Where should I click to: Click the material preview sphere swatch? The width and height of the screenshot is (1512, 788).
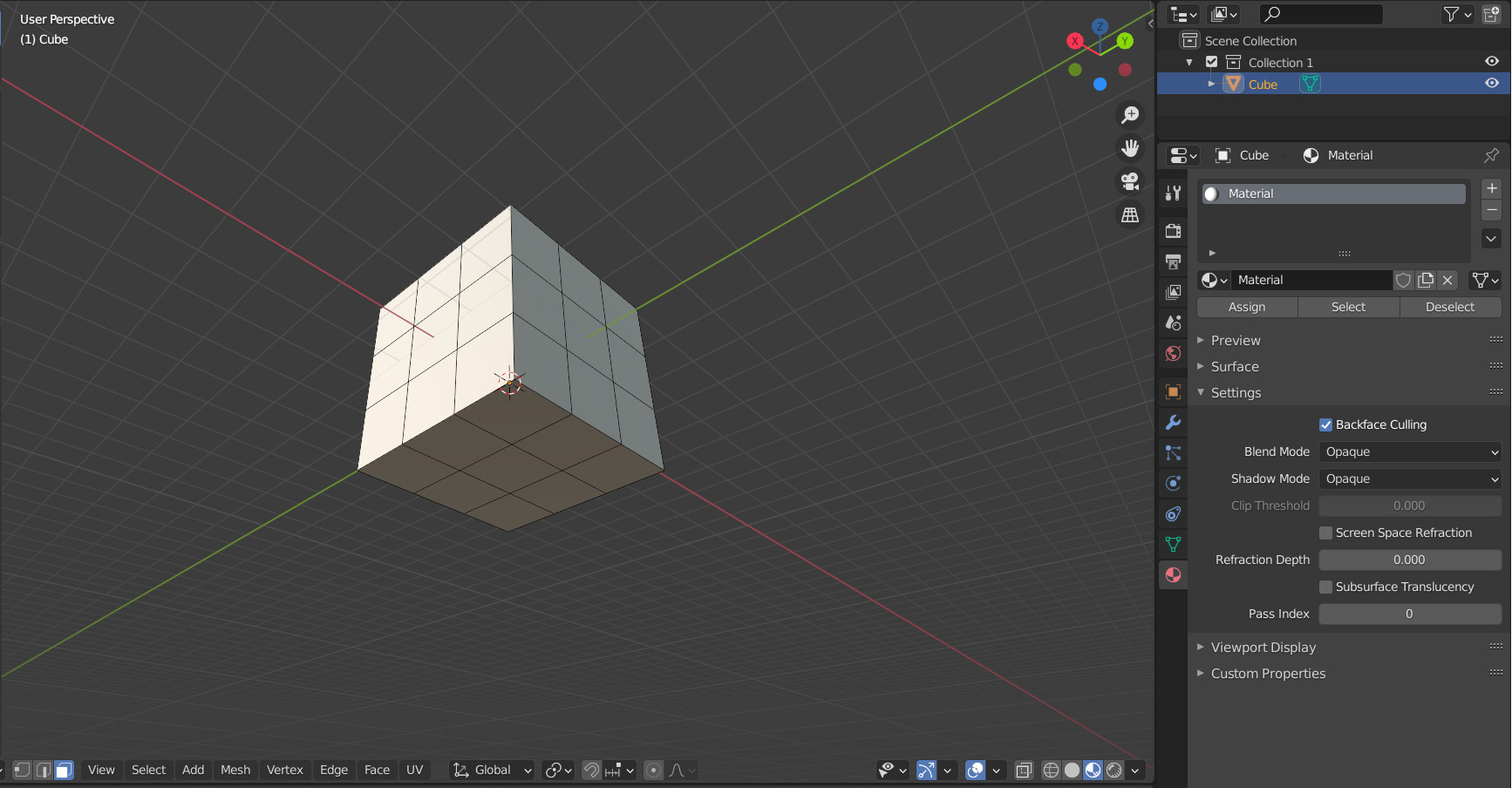pos(1211,194)
